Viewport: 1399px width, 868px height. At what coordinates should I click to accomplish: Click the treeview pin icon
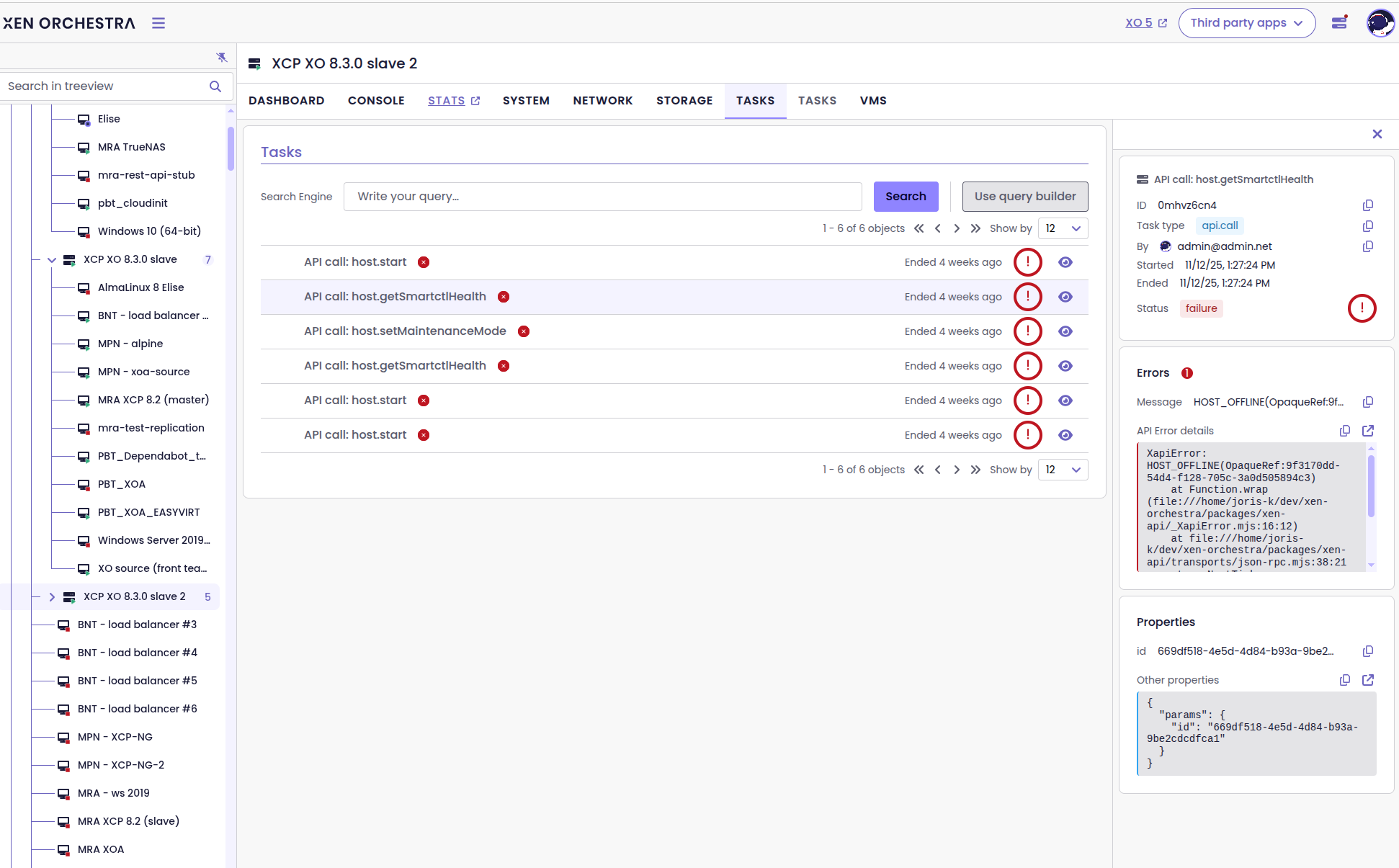click(222, 57)
